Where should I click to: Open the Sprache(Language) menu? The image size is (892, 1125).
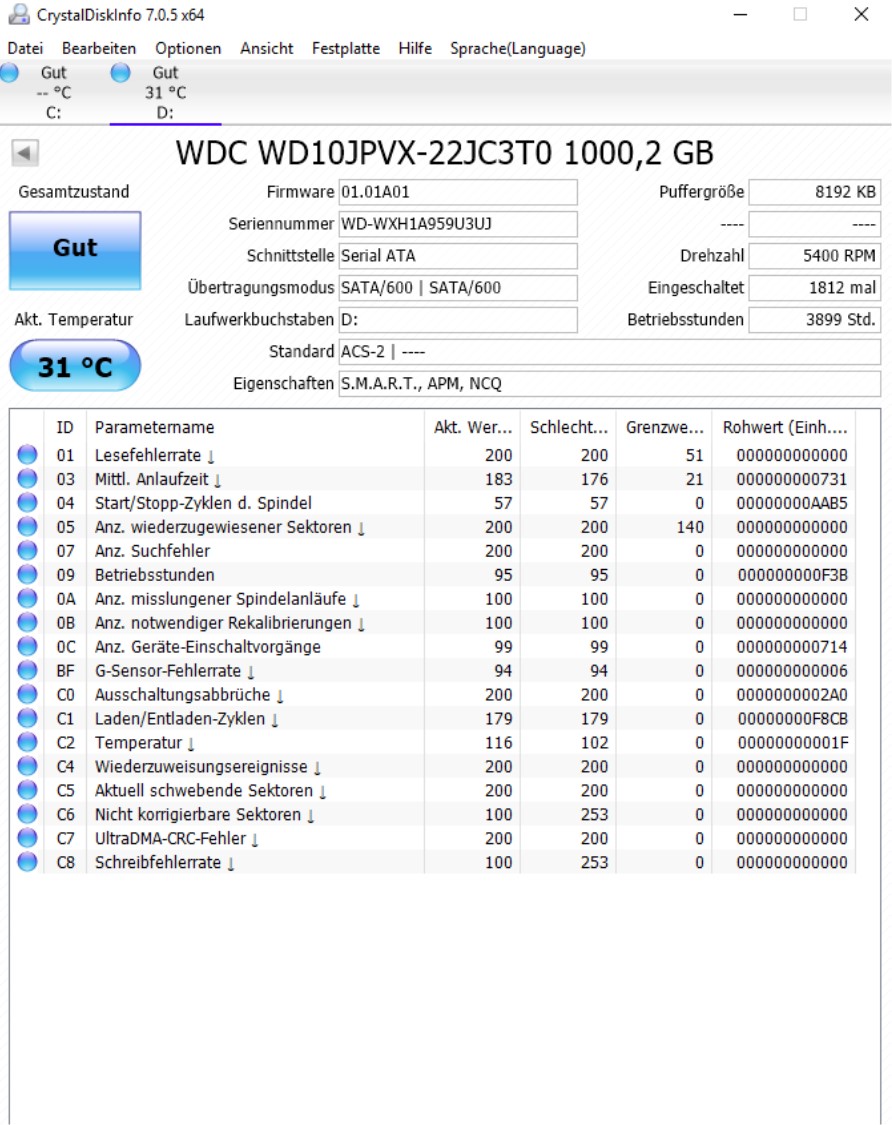pyautogui.click(x=517, y=48)
